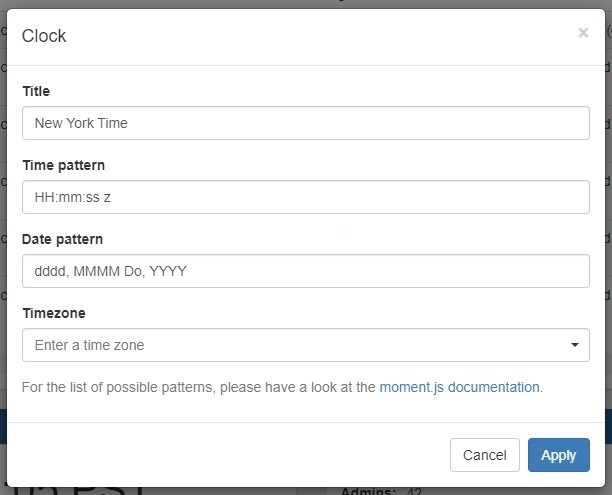This screenshot has width=612, height=495.
Task: Focus the Time pattern text box
Action: [305, 197]
